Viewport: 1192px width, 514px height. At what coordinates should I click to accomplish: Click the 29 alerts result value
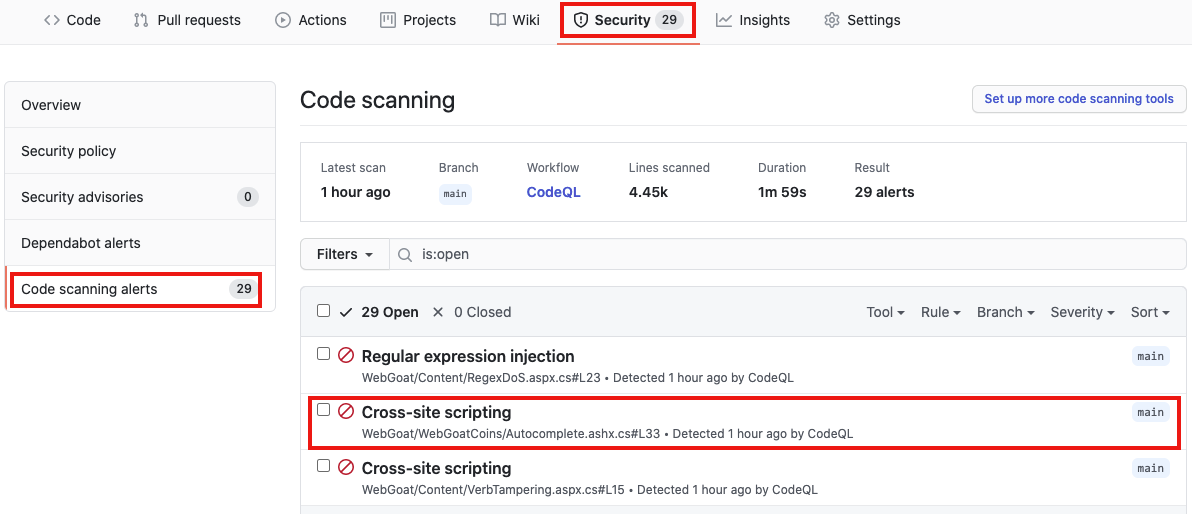[884, 192]
